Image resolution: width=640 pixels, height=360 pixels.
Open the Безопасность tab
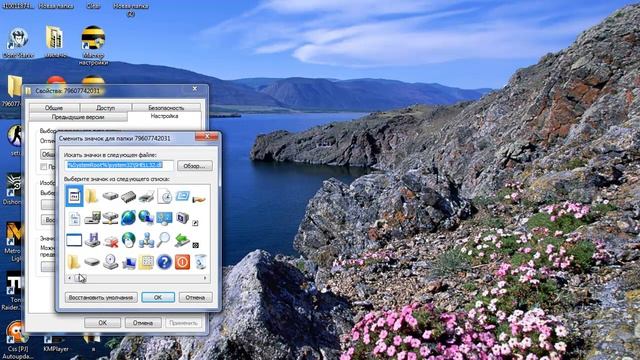click(x=166, y=108)
